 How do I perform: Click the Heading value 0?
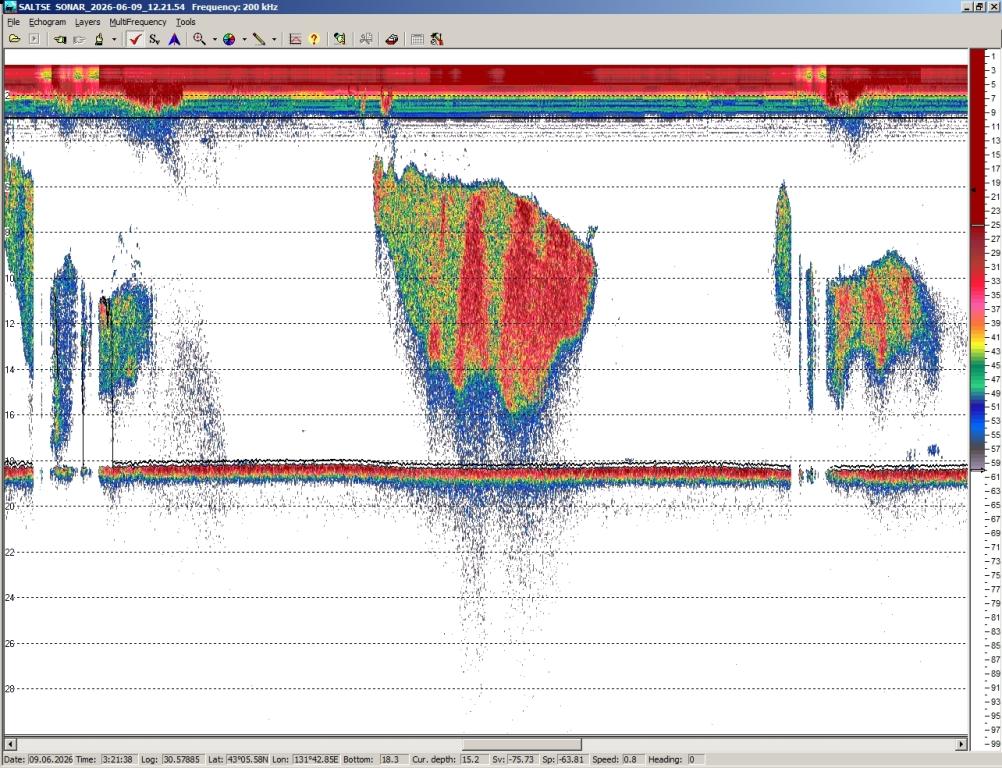(695, 760)
